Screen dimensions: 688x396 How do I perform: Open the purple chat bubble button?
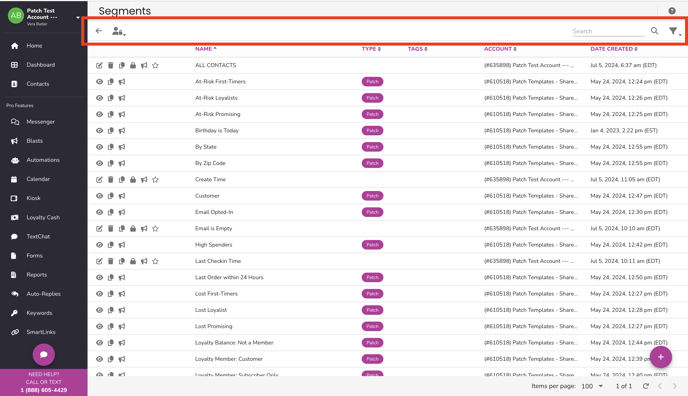tap(43, 354)
